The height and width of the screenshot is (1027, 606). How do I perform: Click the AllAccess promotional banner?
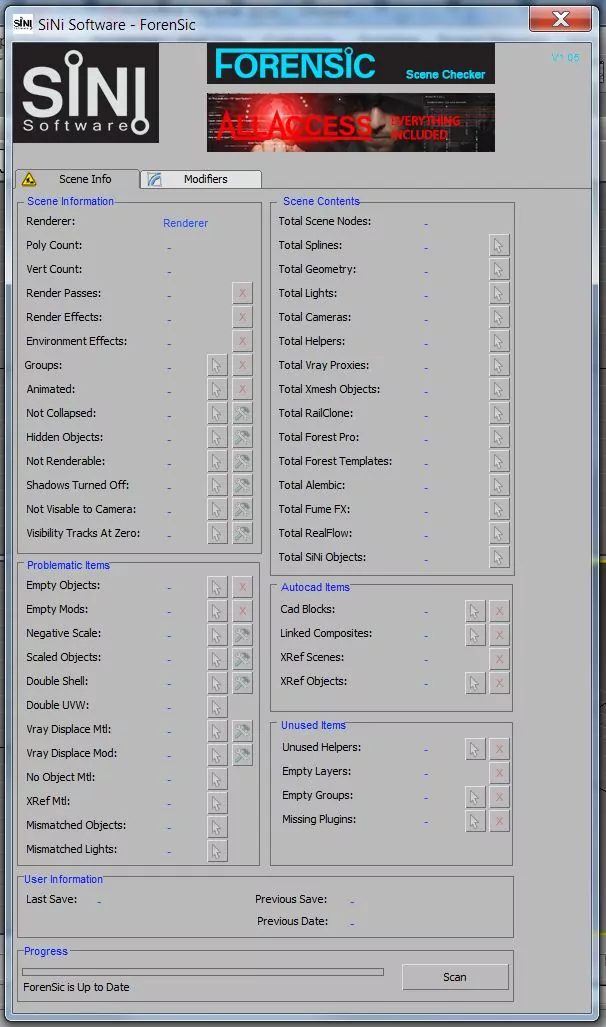[350, 123]
